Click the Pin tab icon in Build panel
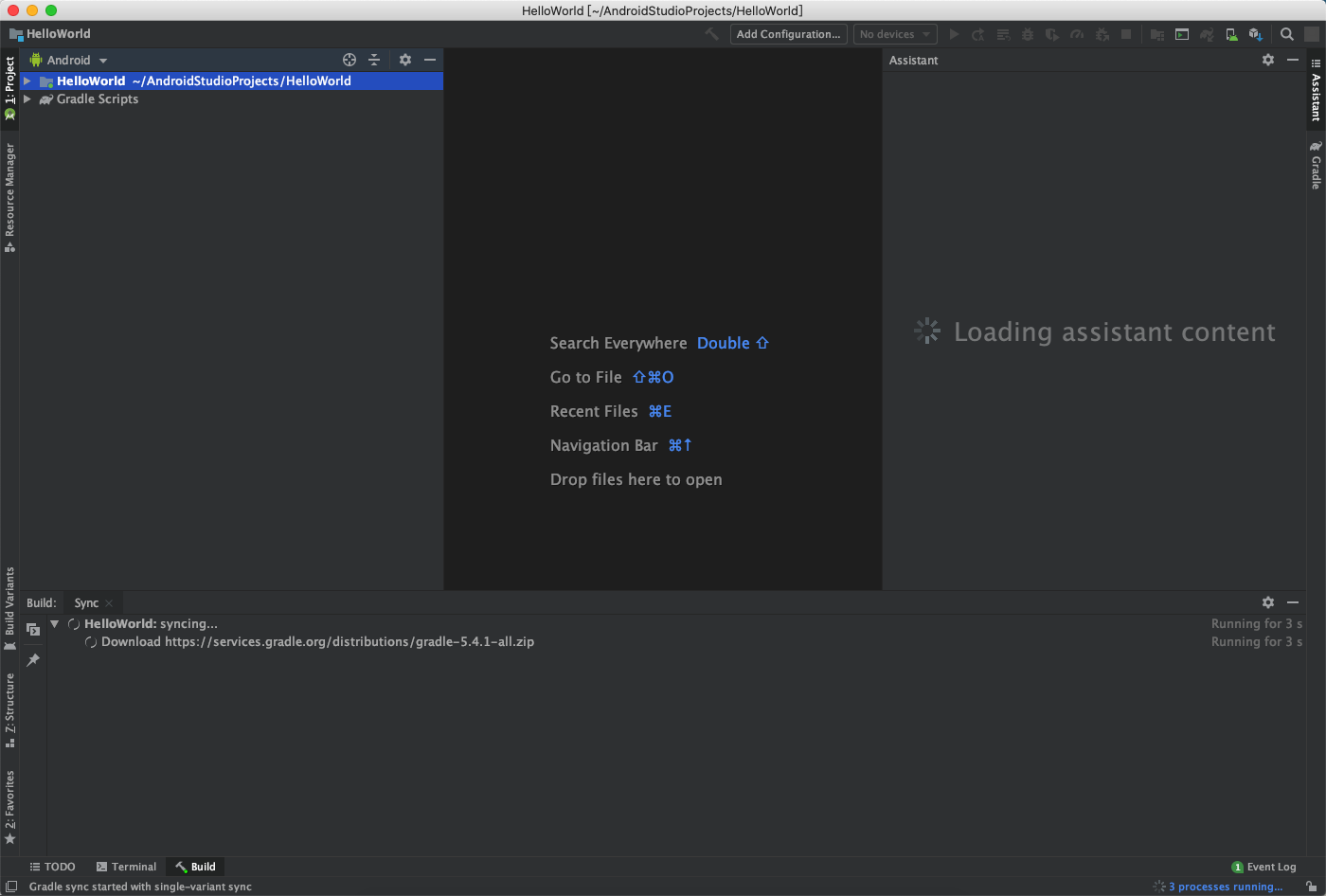Viewport: 1326px width, 896px height. [33, 660]
